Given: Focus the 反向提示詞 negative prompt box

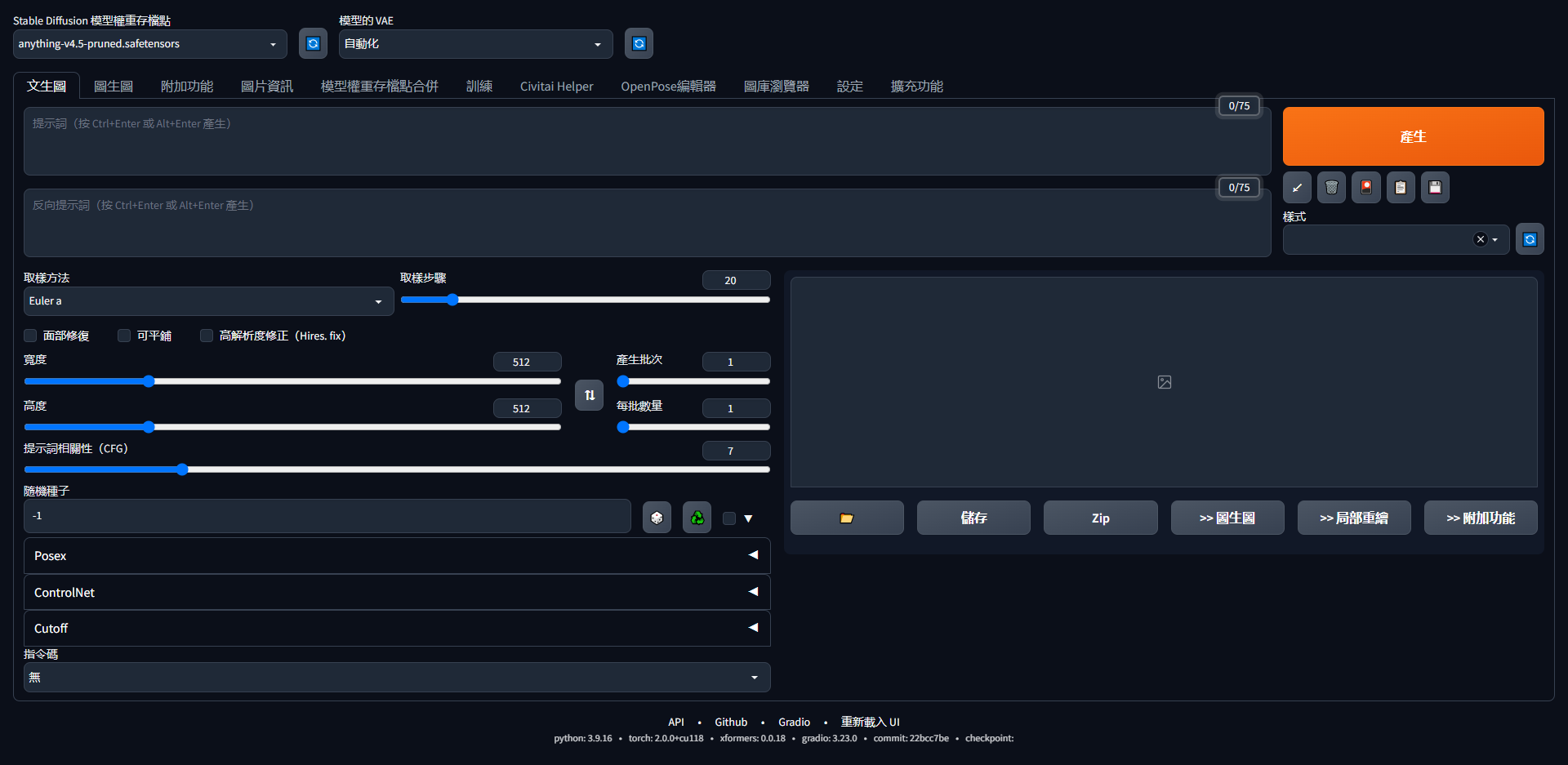Looking at the screenshot, I should tap(647, 223).
